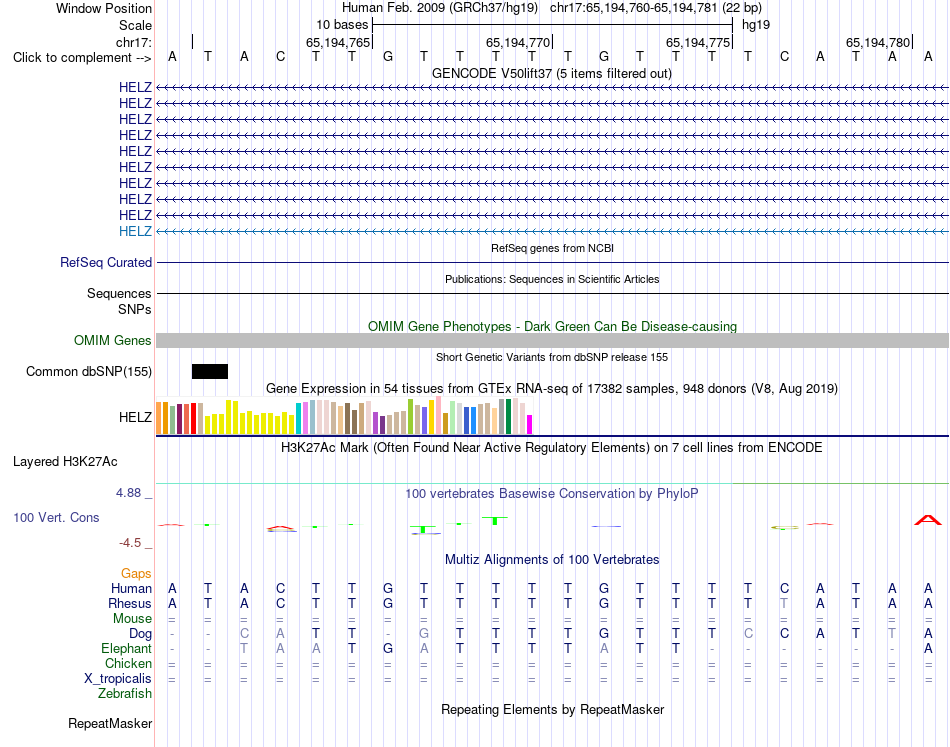Click the '10 bases' scale label
The height and width of the screenshot is (747, 950).
click(342, 25)
